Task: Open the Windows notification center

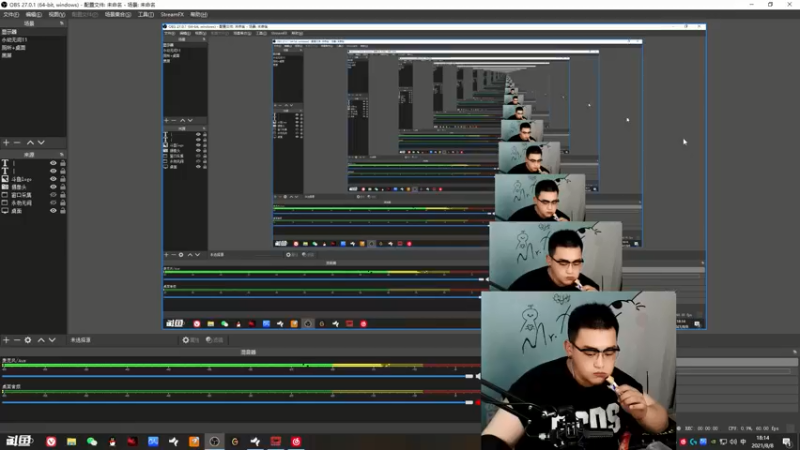Action: [x=787, y=442]
